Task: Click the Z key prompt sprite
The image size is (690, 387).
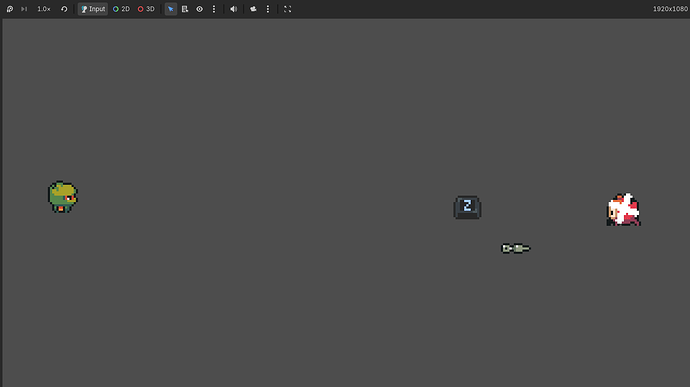Action: (x=467, y=207)
